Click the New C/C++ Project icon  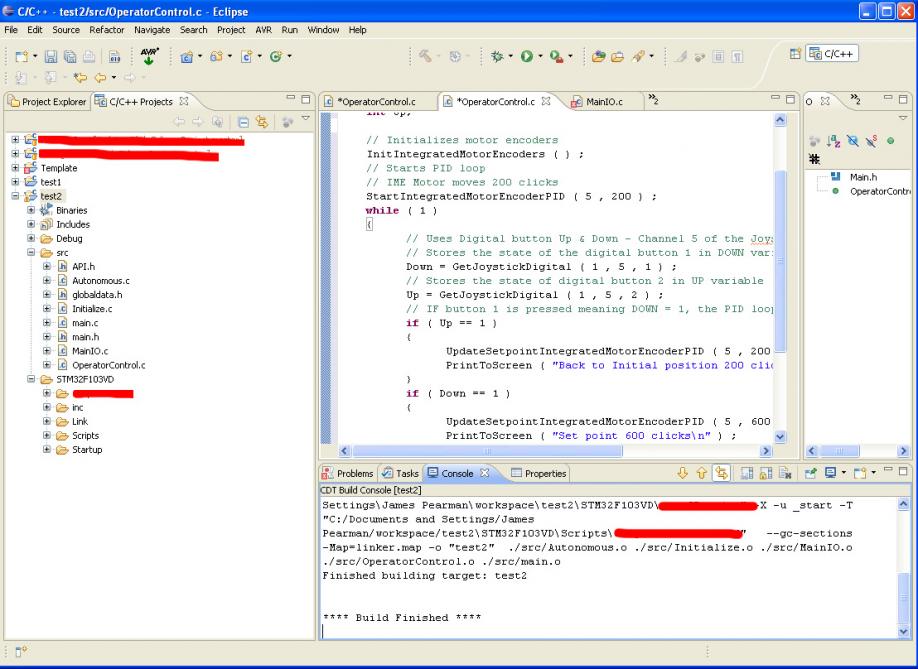coord(187,56)
